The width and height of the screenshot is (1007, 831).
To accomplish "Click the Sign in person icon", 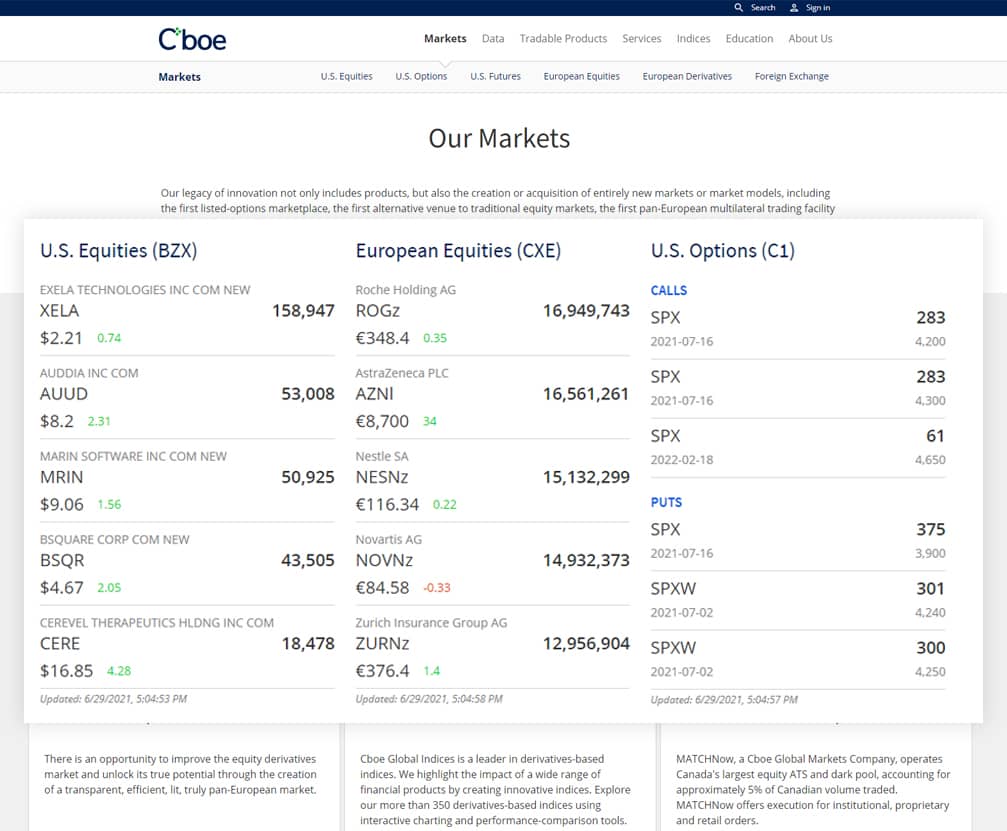I will [x=794, y=8].
